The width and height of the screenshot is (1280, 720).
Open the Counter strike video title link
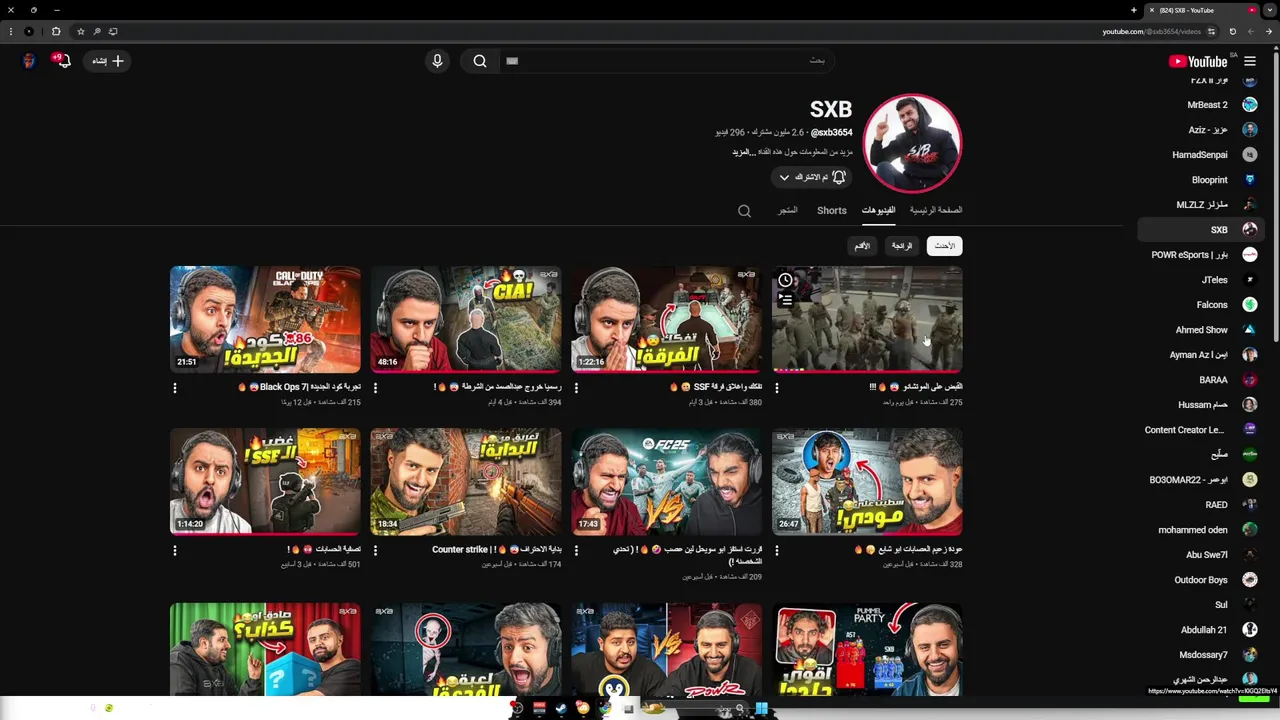point(497,549)
